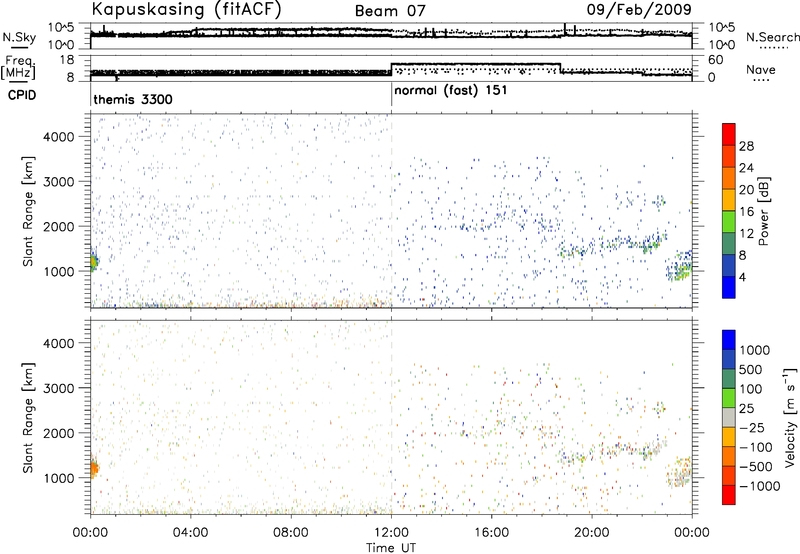800x554 pixels.
Task: Click the −1000 label on Velocity colorbar
Action: pos(760,486)
